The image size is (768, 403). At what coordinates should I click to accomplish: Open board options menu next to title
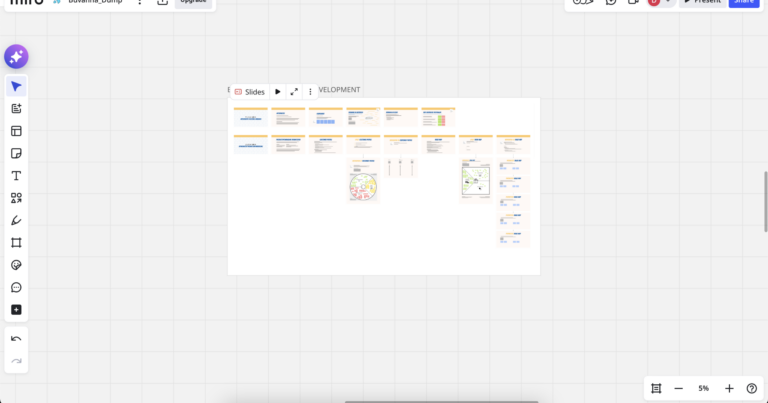[139, 2]
